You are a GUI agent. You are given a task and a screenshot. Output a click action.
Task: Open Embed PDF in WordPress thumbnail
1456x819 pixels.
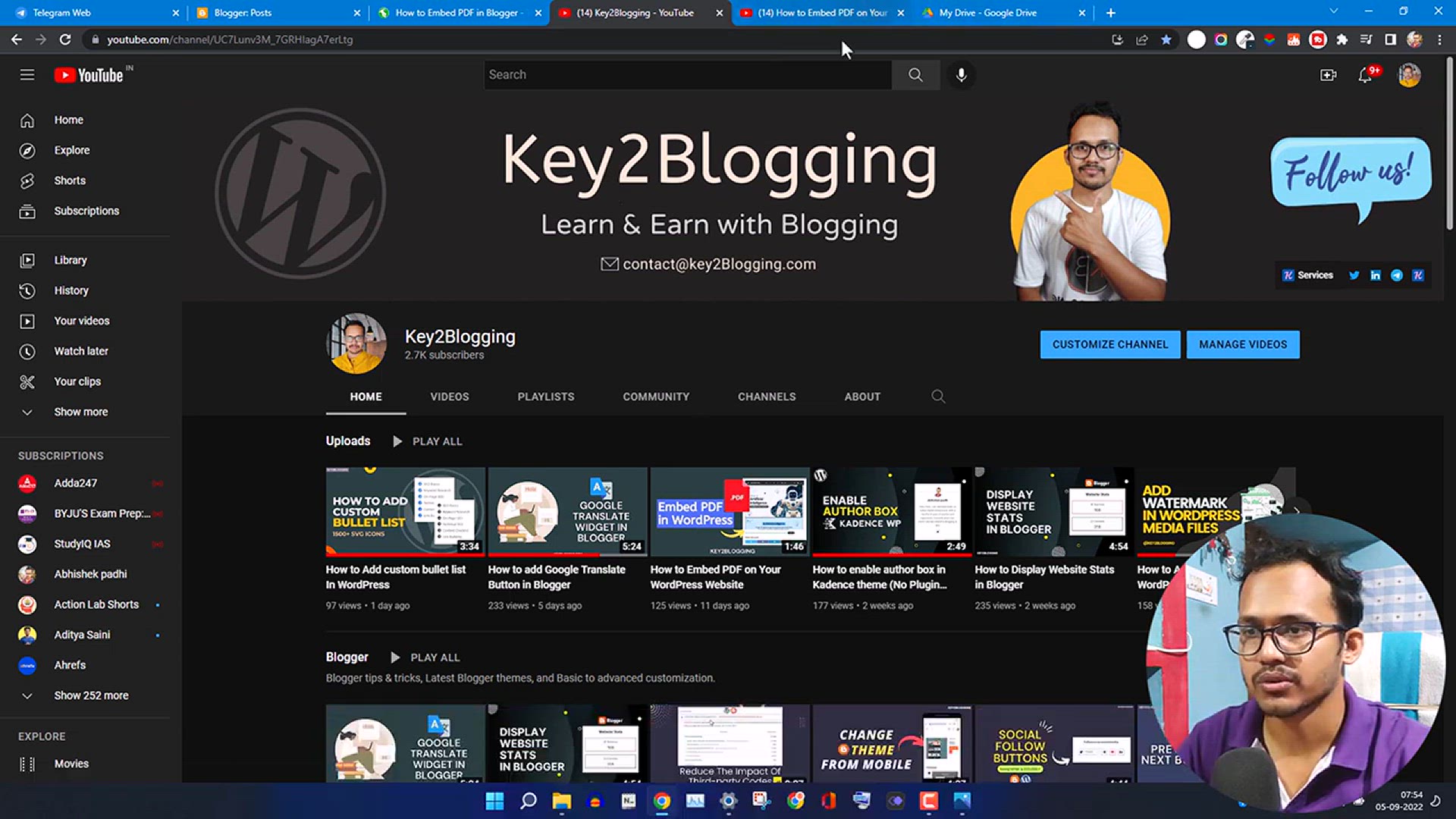click(x=730, y=512)
